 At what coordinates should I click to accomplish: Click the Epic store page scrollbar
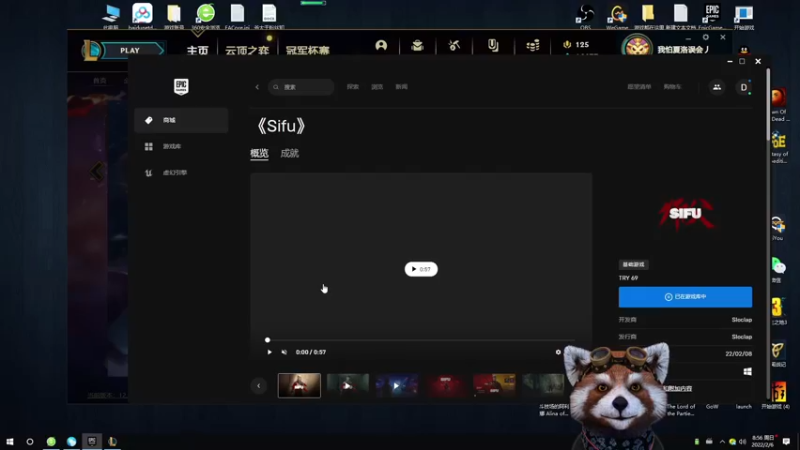(x=768, y=105)
